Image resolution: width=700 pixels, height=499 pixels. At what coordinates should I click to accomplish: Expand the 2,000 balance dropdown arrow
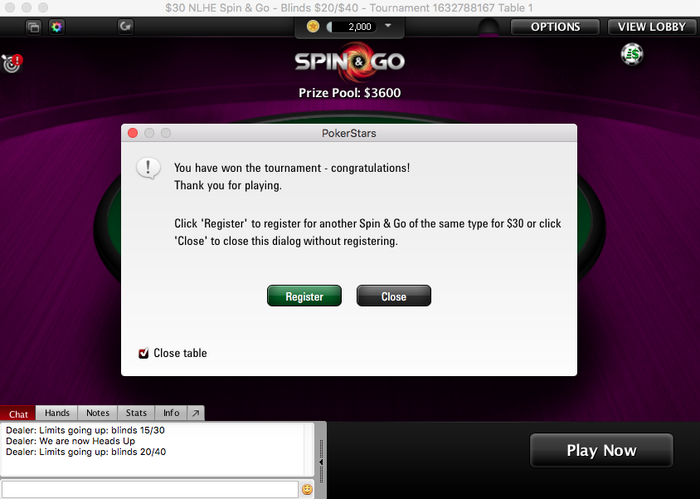(x=388, y=26)
